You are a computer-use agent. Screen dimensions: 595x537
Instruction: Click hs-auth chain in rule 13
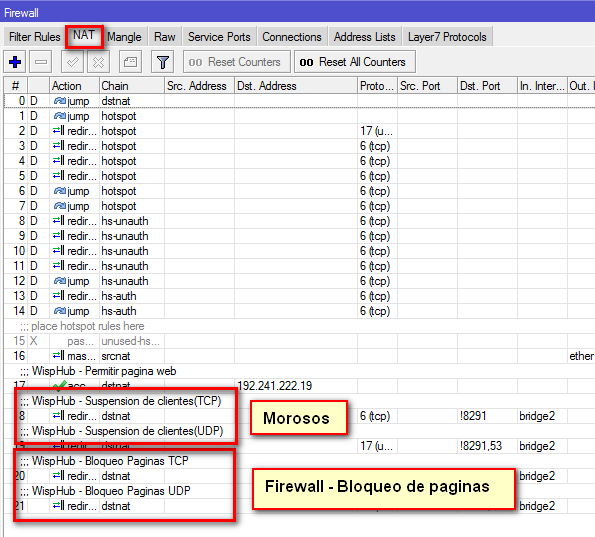pos(119,296)
